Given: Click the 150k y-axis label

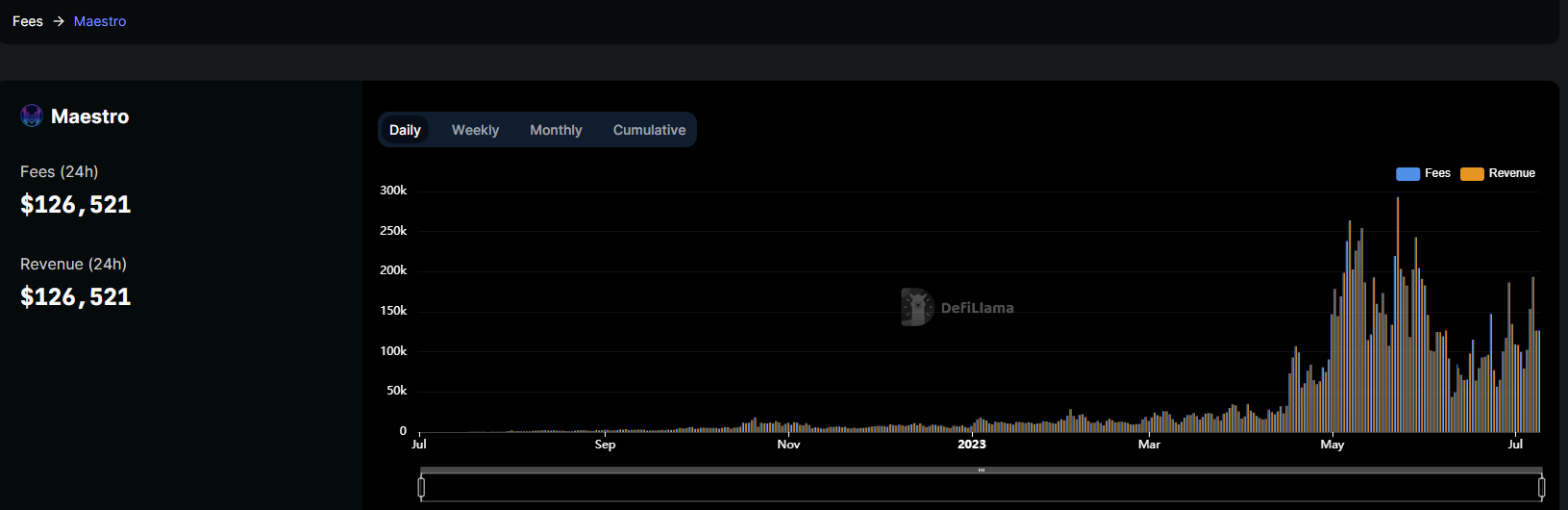Looking at the screenshot, I should (393, 311).
